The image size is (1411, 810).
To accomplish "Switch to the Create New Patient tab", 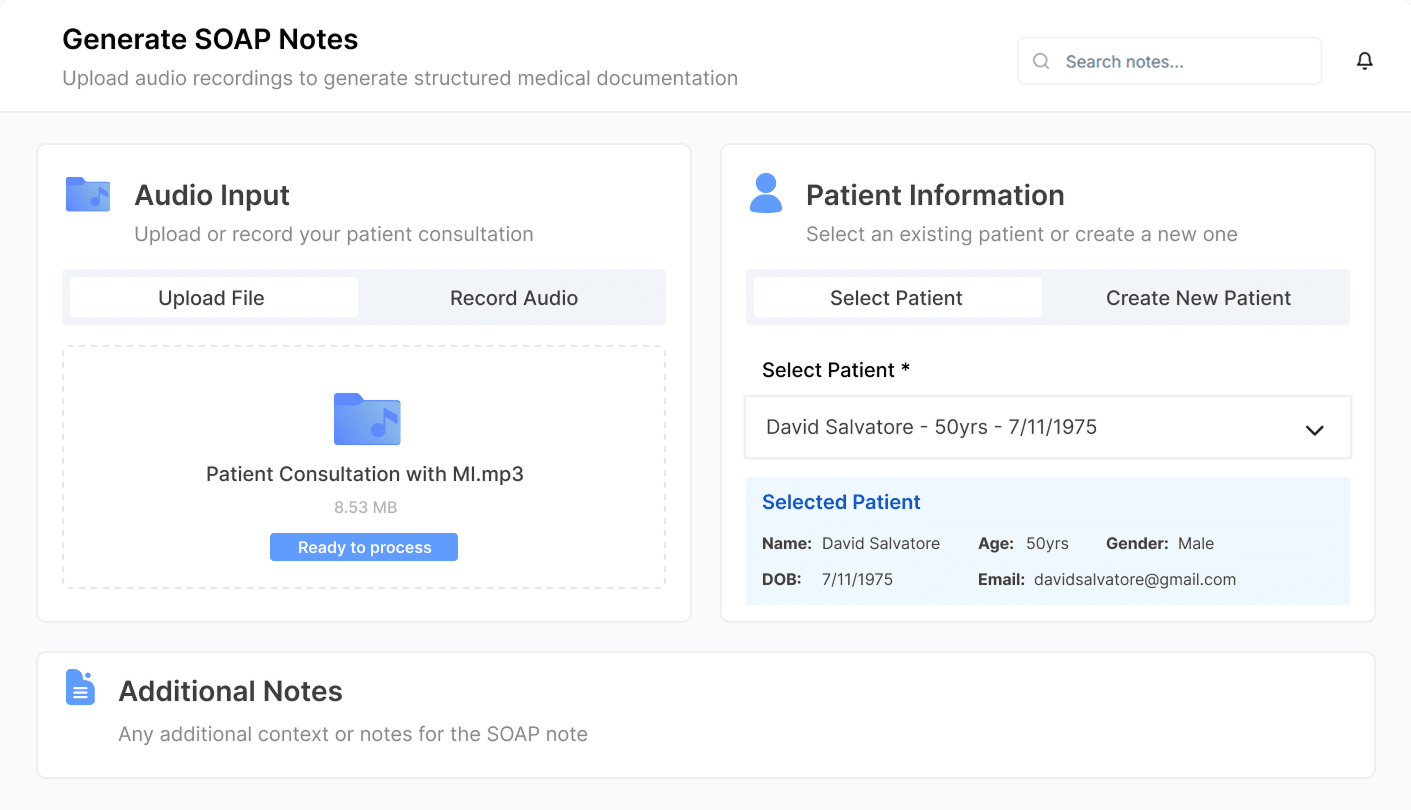I will pos(1198,297).
